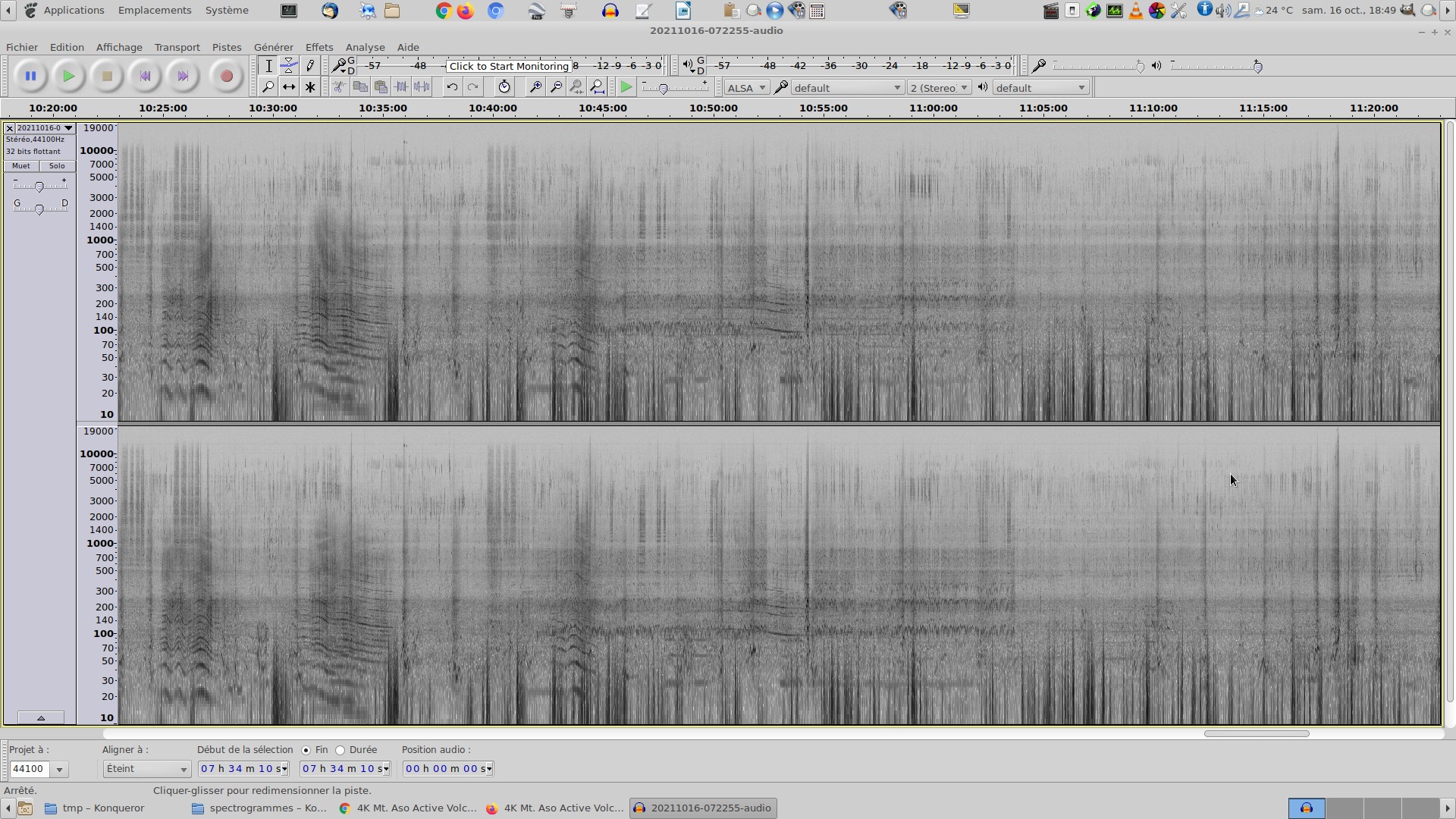1456x819 pixels.
Task: Toggle the track's Muet button
Action: [21, 166]
